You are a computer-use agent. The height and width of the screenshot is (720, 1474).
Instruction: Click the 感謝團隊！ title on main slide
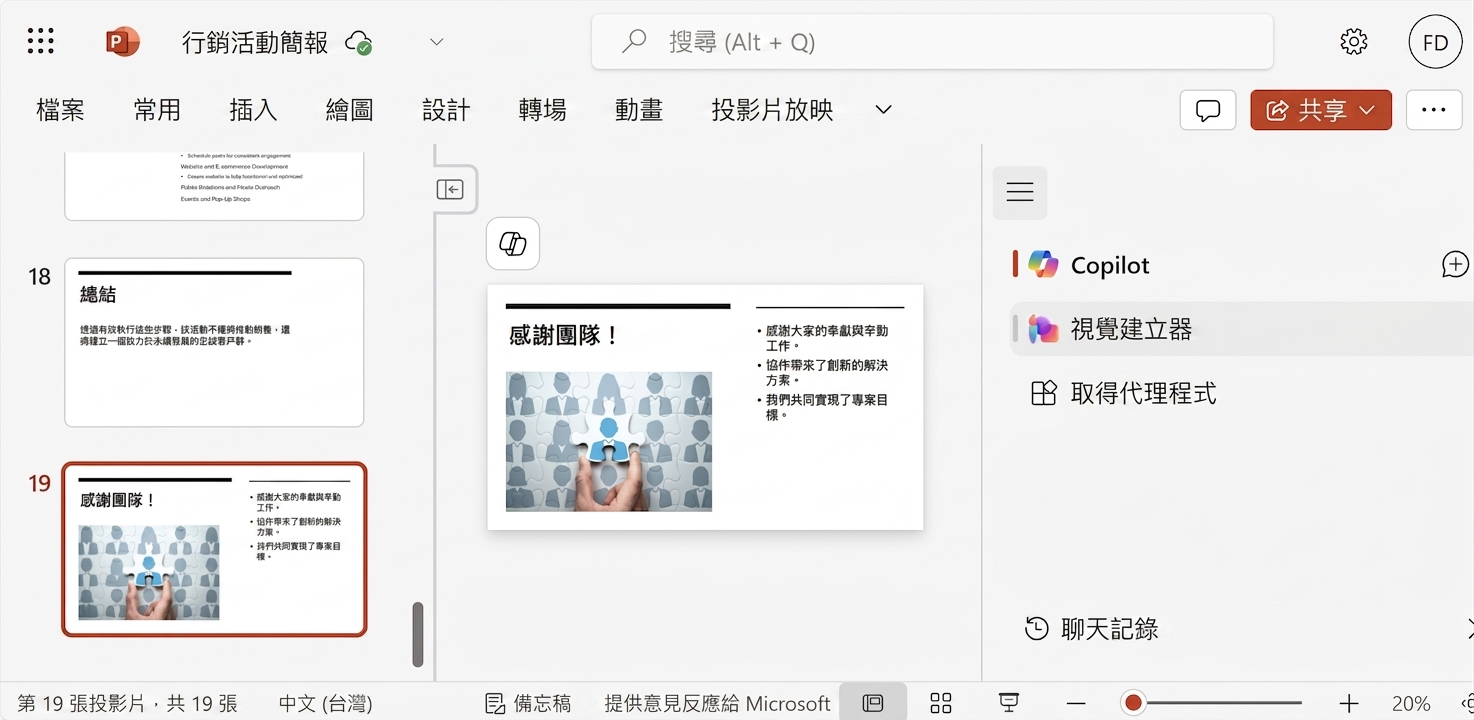(x=565, y=336)
